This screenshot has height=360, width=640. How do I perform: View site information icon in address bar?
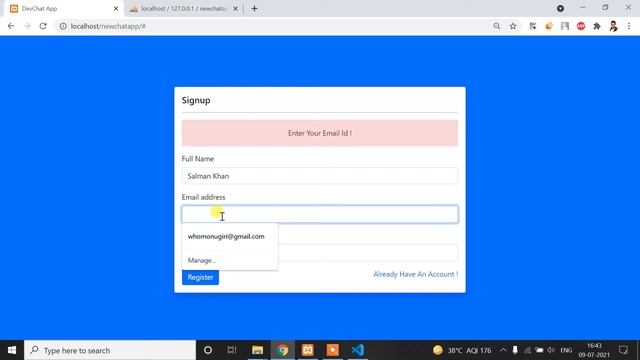click(x=63, y=26)
